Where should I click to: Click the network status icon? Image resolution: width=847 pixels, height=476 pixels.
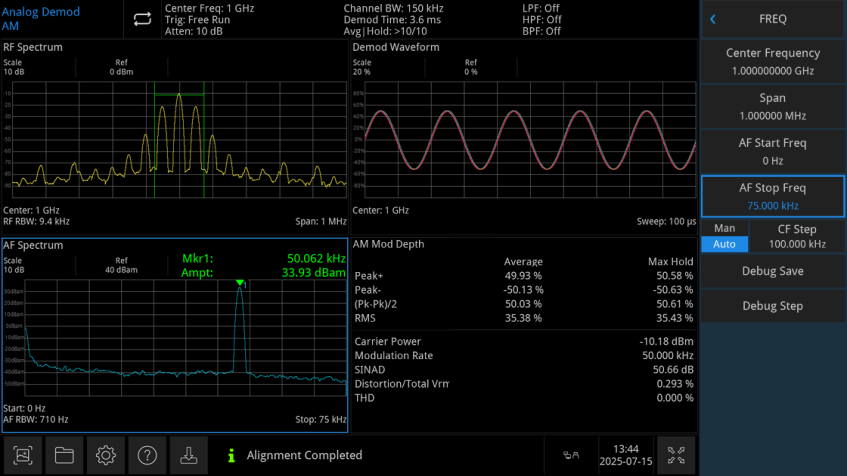571,455
